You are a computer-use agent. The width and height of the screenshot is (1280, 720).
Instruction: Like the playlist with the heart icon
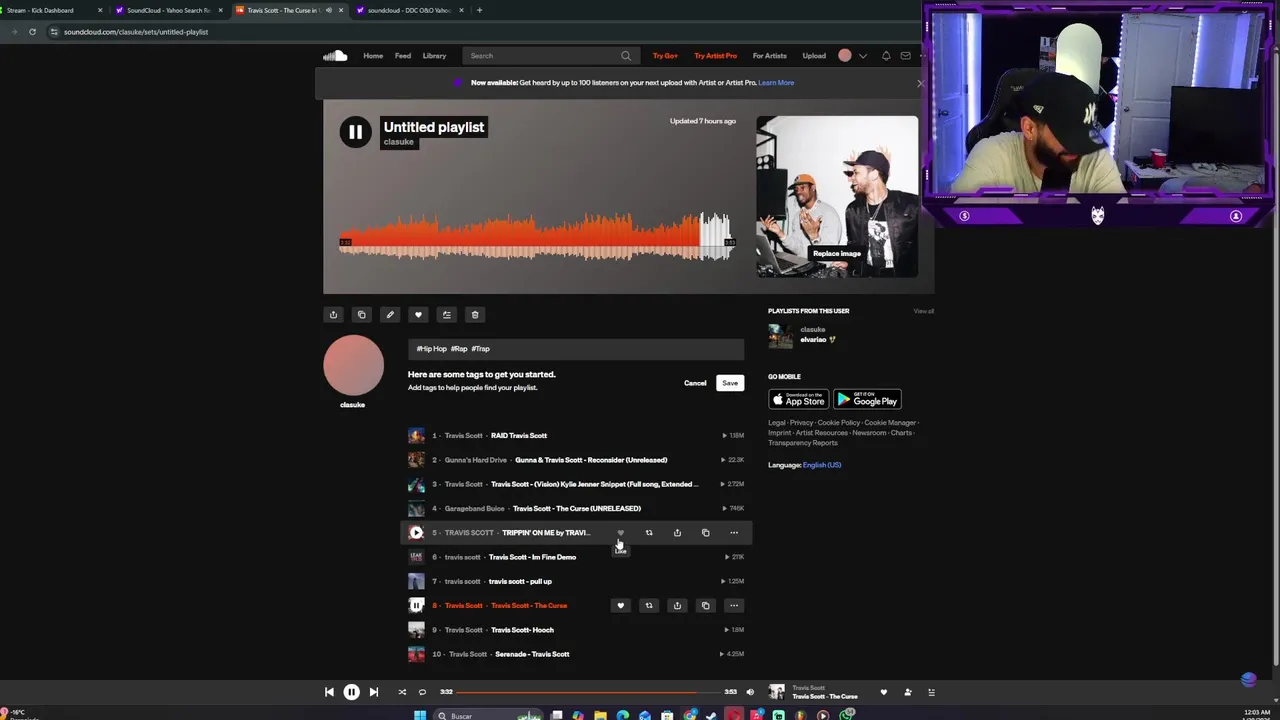[418, 315]
